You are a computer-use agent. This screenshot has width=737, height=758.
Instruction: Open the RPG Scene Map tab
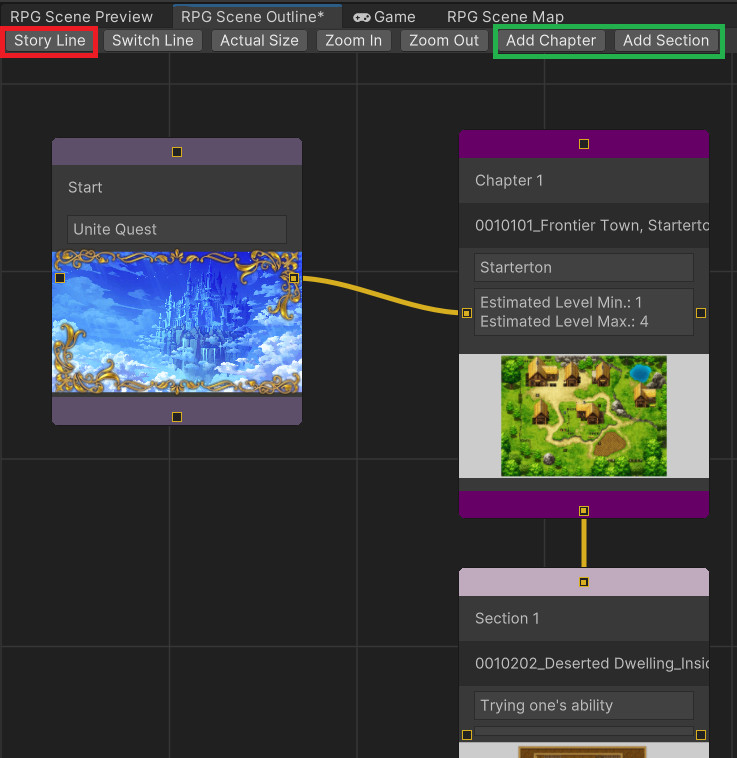505,16
